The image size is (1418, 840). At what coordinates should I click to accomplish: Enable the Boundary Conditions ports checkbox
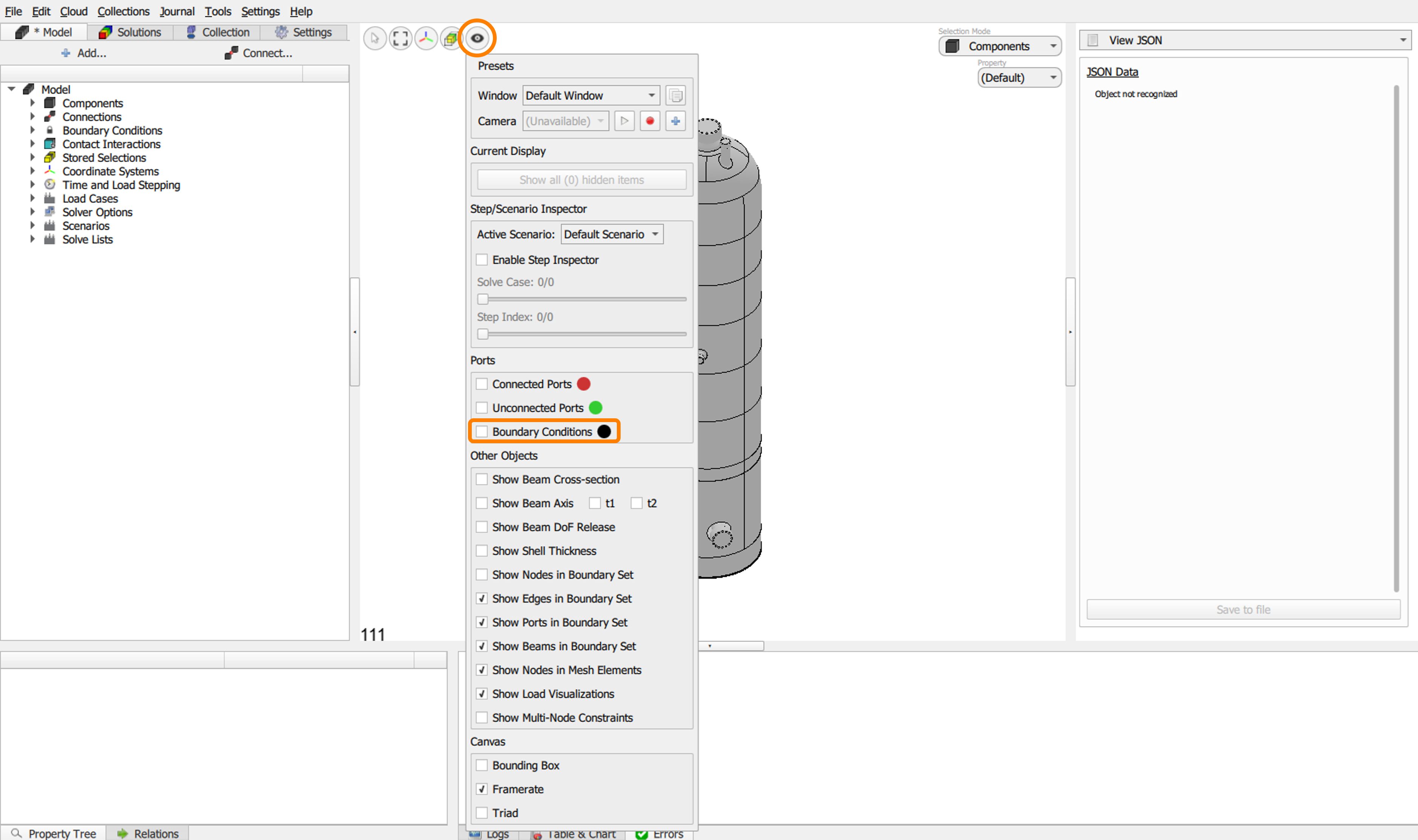click(482, 432)
